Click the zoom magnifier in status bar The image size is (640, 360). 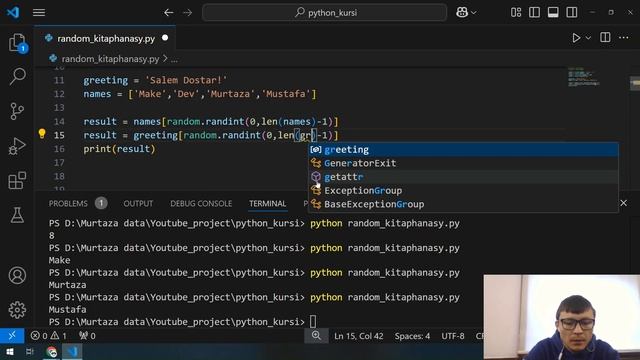pos(316,336)
